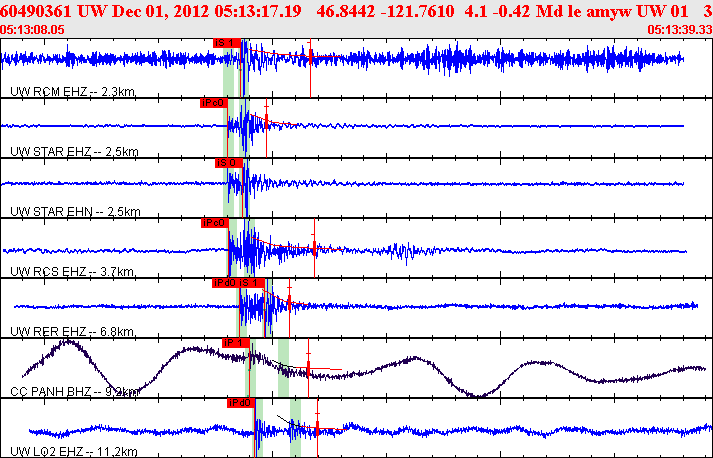713x458 pixels.
Task: Click the iS 1 pick flag on RCM trace
Action: tap(226, 43)
